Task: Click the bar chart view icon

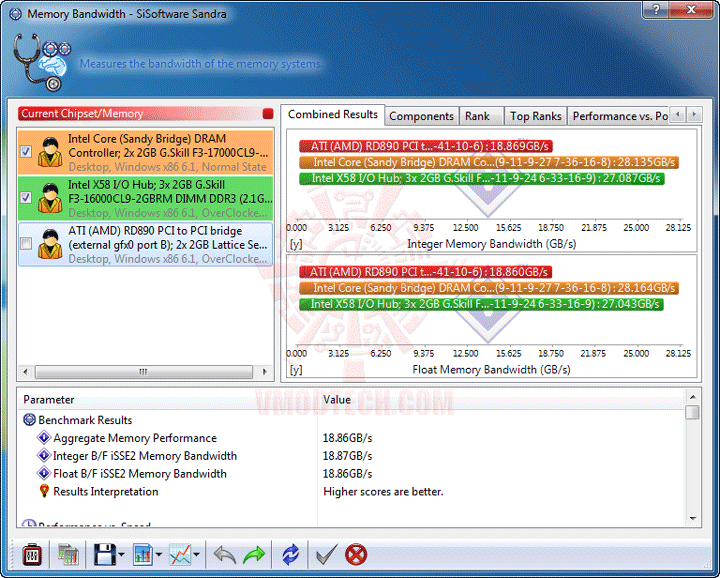Action: click(143, 555)
